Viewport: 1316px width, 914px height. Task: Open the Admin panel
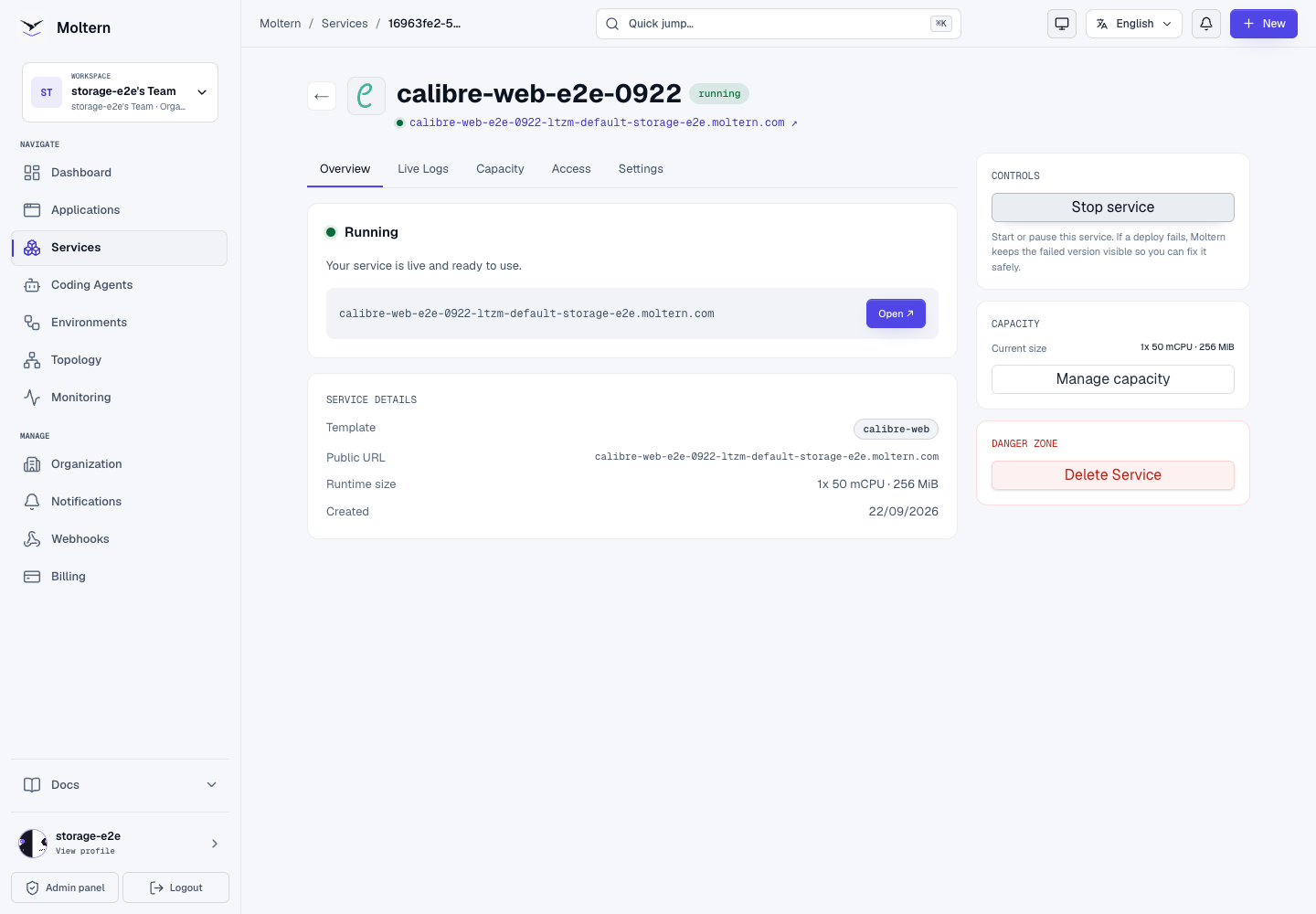pos(65,887)
